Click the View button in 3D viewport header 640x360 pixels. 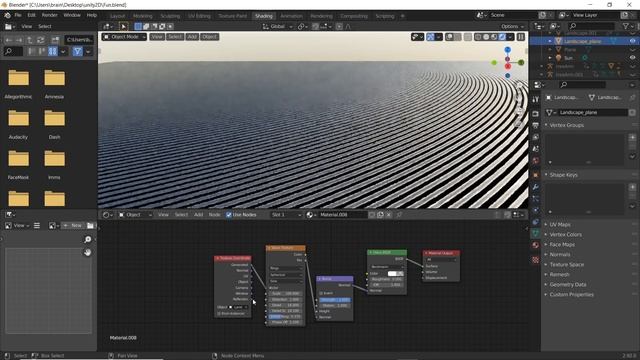157,37
